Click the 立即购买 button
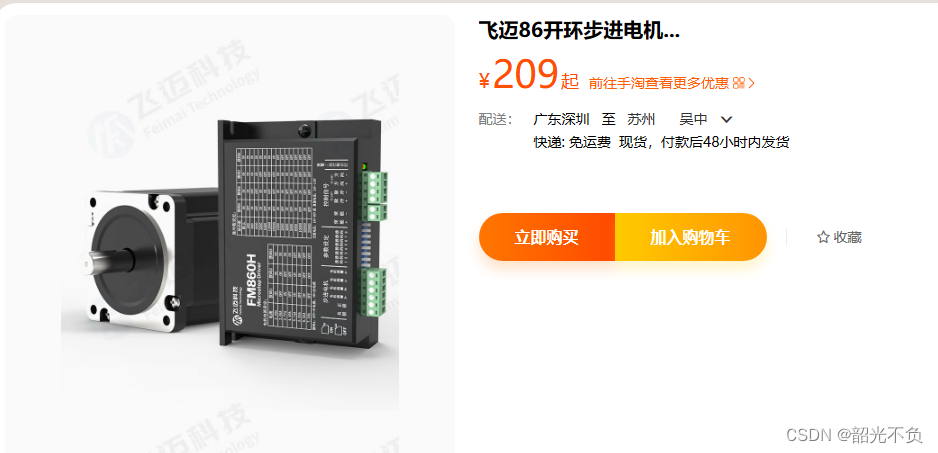This screenshot has width=938, height=453. point(547,237)
